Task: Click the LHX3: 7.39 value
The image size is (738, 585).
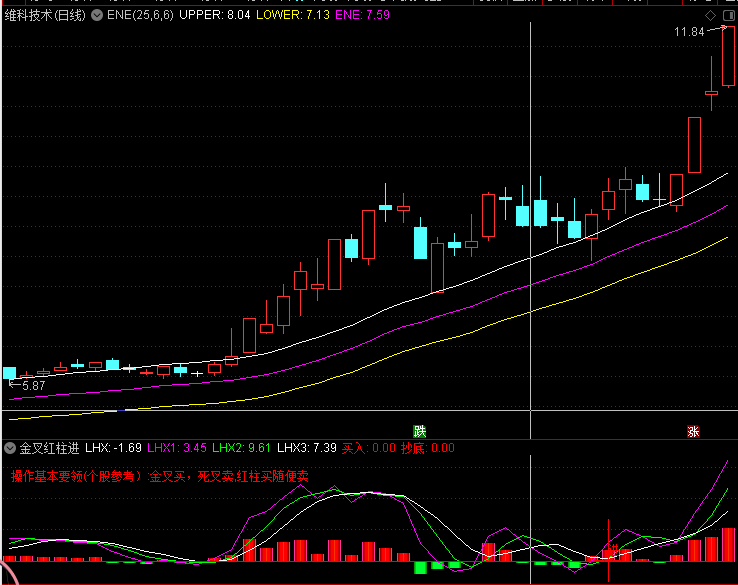Action: pos(307,448)
